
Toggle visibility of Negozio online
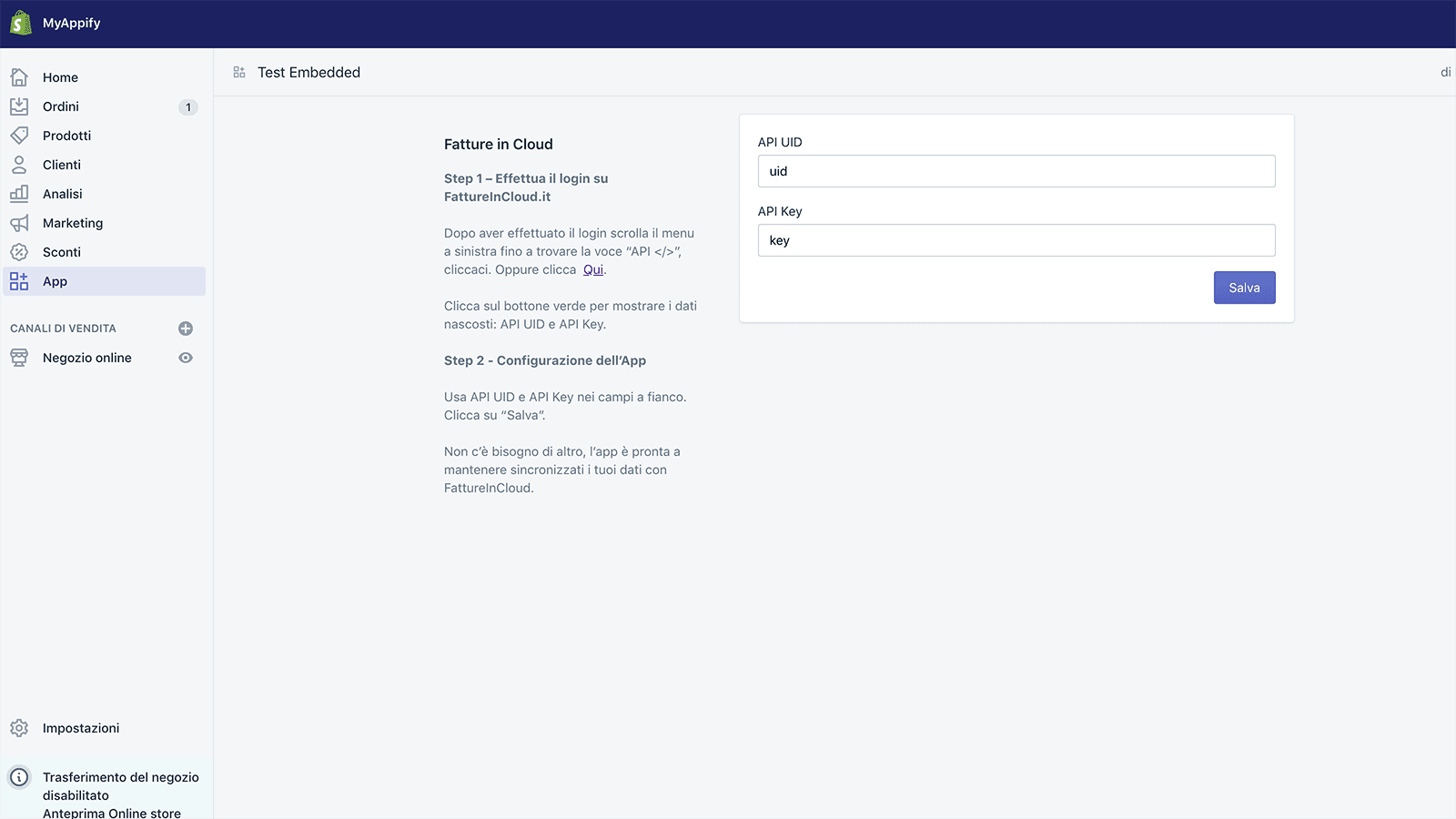(186, 358)
